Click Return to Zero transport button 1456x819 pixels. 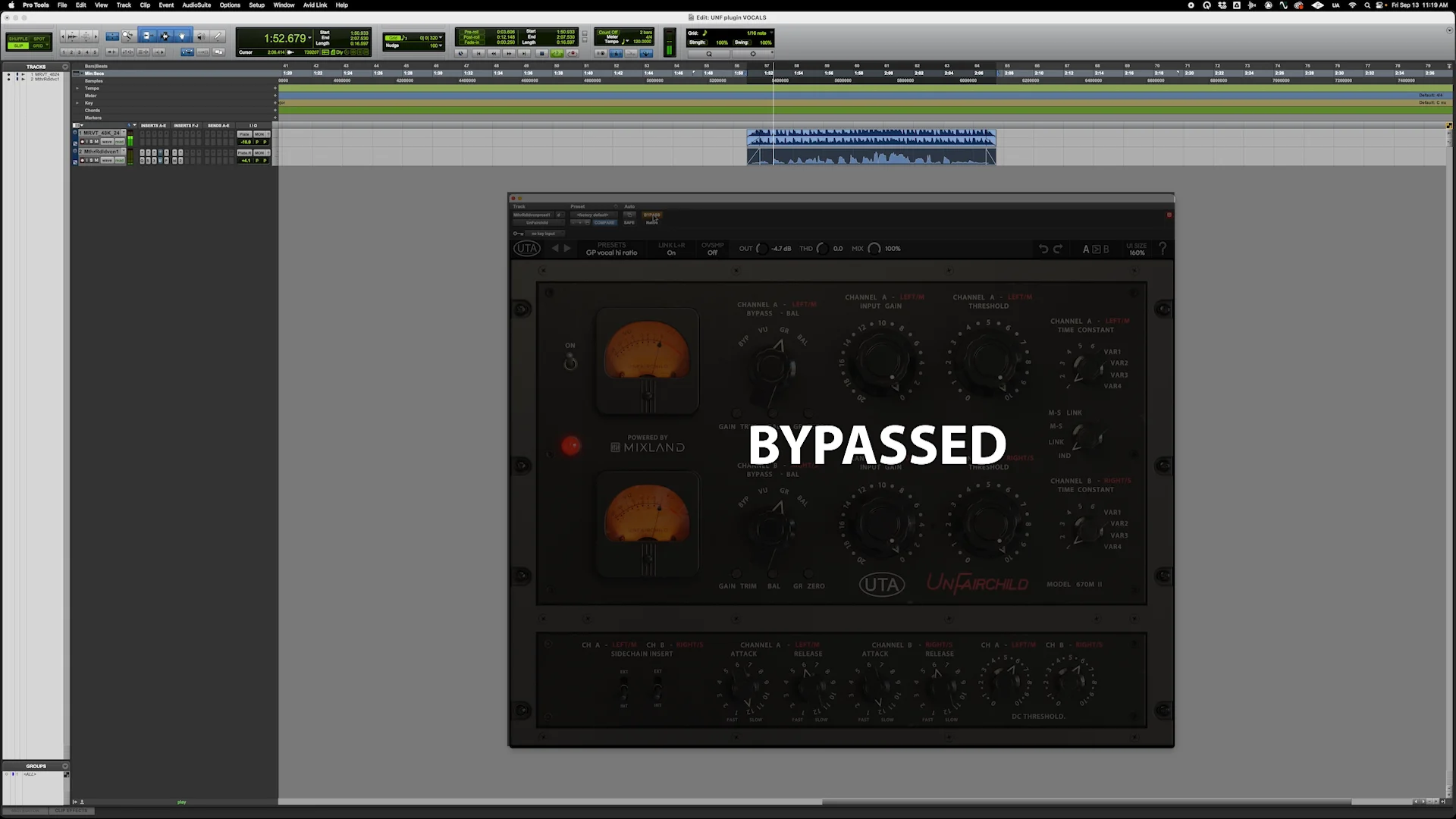point(478,53)
